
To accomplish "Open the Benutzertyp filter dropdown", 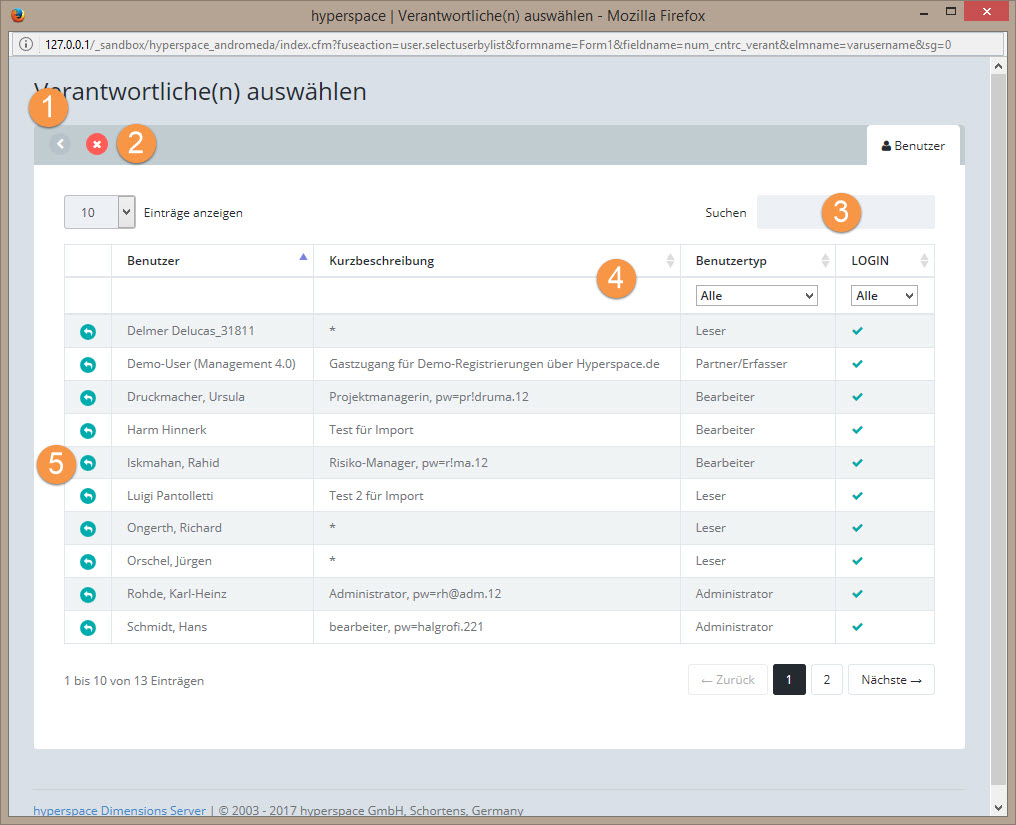I will coord(756,296).
